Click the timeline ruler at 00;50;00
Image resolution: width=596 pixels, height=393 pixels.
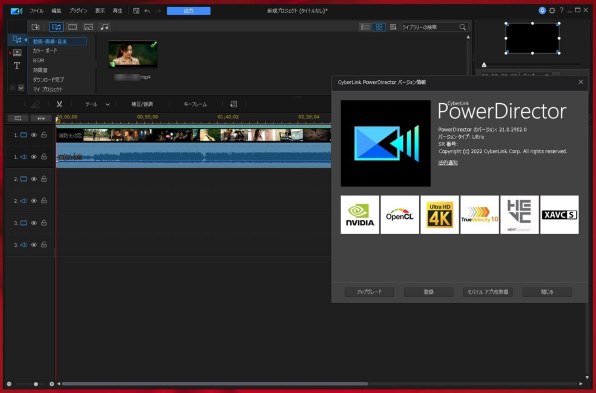(x=147, y=117)
